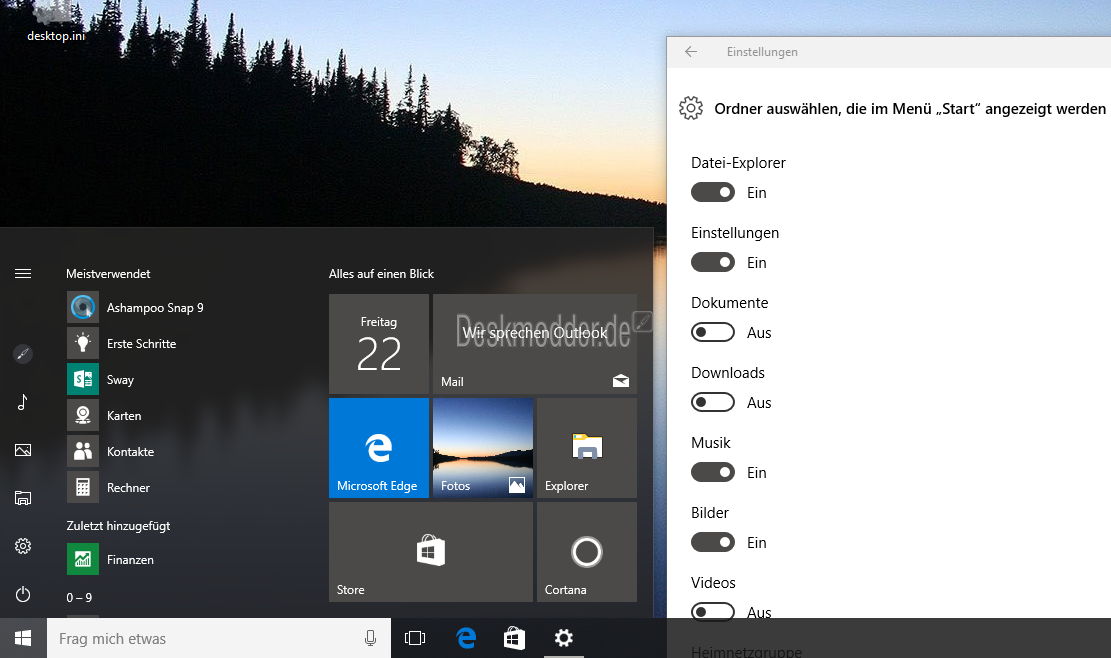Turn off the Datei-Explorer toggle
This screenshot has width=1111, height=658.
coord(713,192)
